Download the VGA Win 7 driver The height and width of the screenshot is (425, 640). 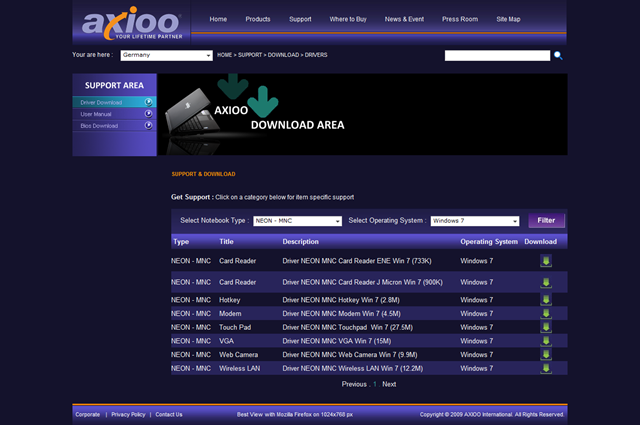546,341
